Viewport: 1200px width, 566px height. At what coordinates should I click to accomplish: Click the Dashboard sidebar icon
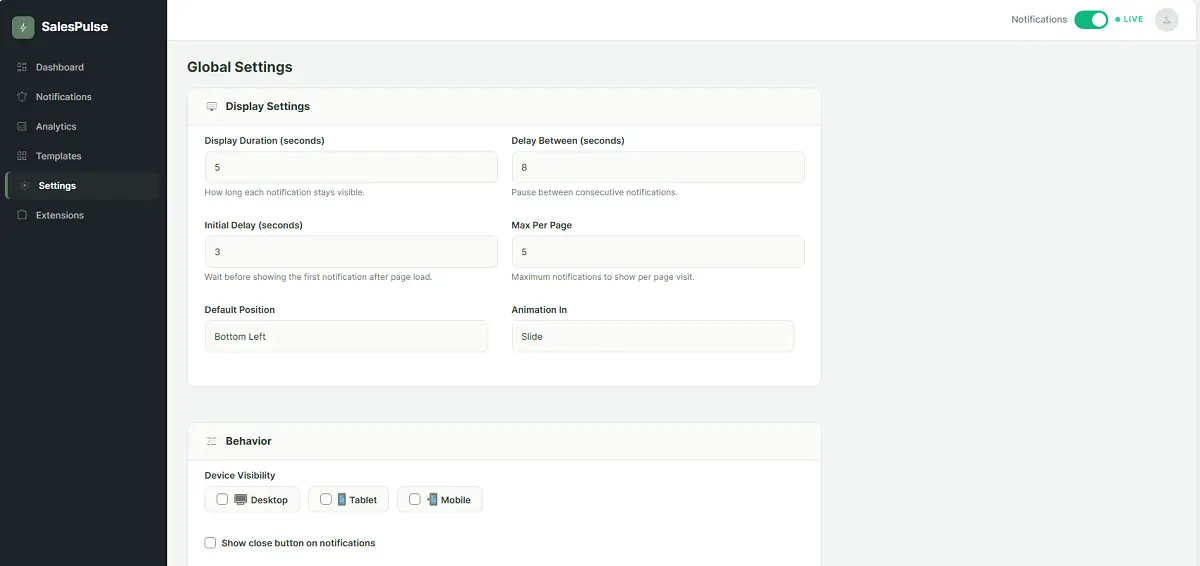pyautogui.click(x=22, y=67)
